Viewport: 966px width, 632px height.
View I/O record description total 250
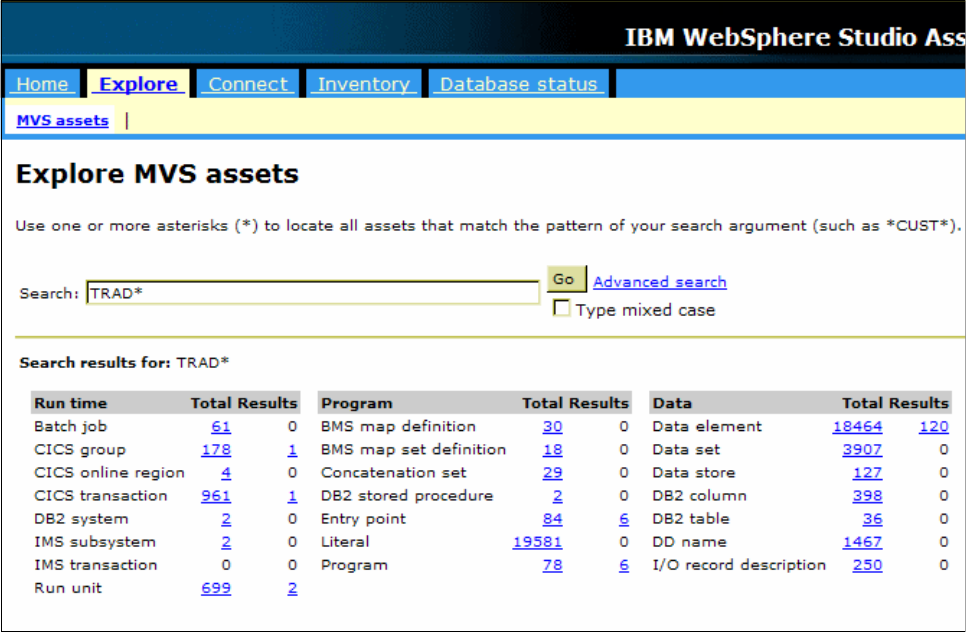click(867, 565)
